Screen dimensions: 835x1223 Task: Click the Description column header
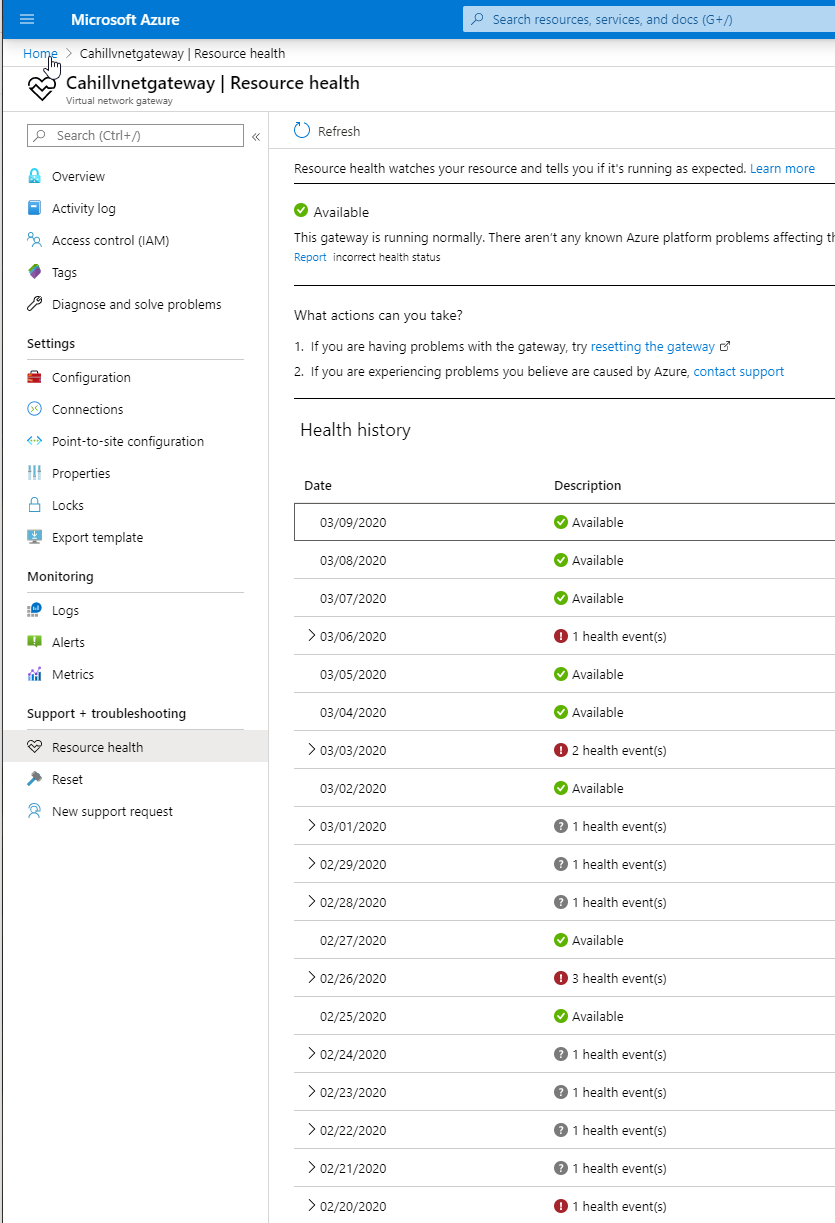tap(588, 485)
